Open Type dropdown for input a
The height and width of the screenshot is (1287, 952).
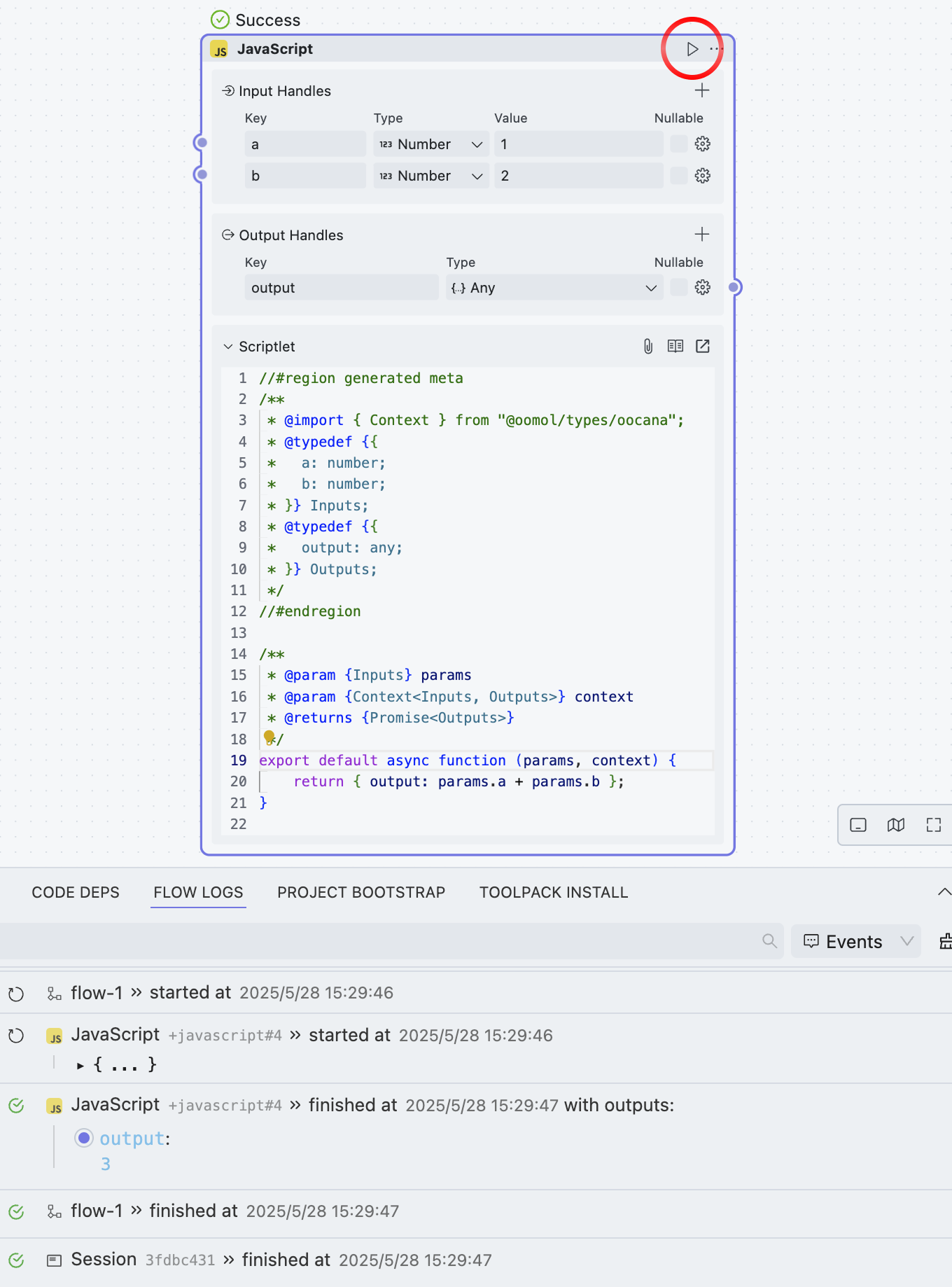[430, 144]
